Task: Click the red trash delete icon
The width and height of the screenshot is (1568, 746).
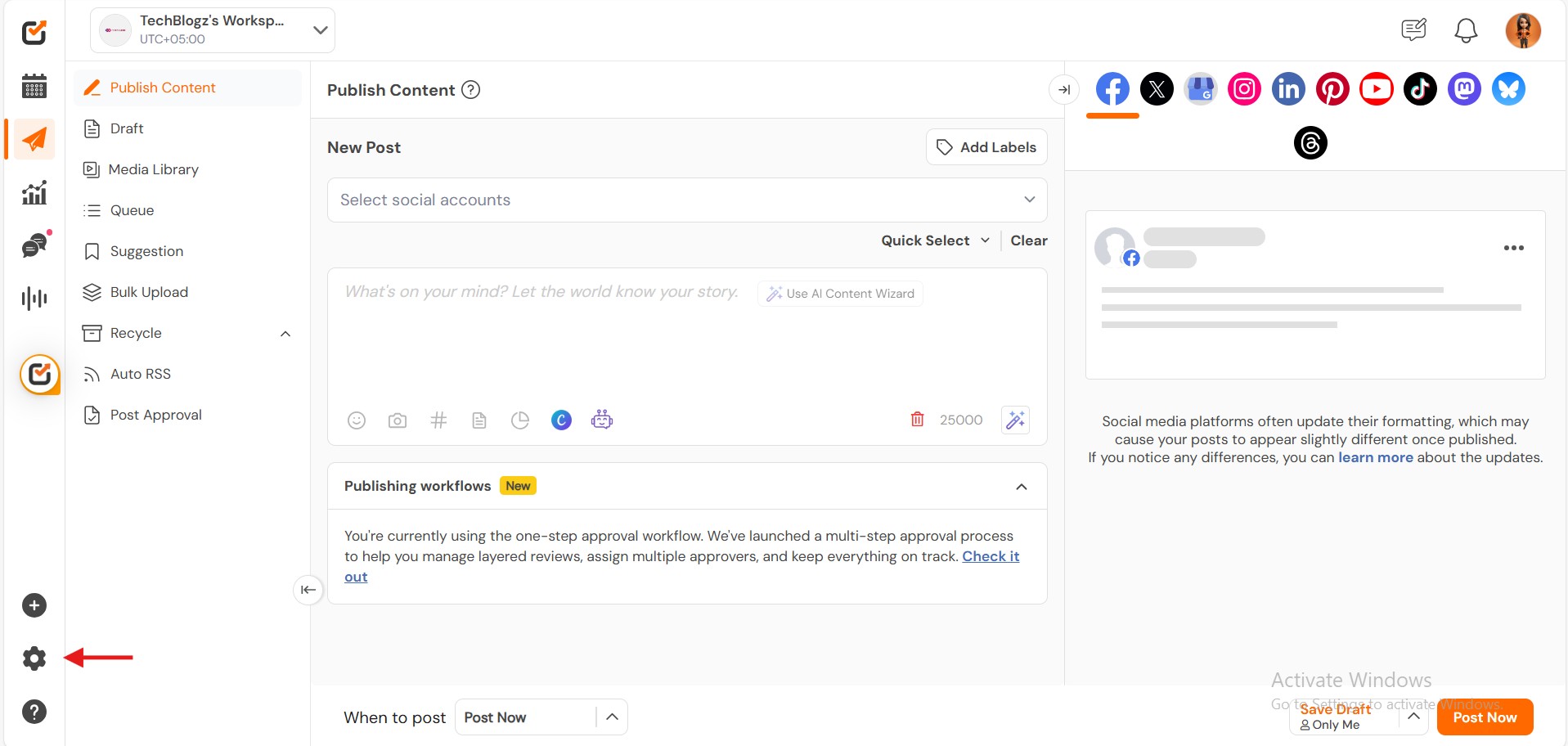Action: pos(917,420)
